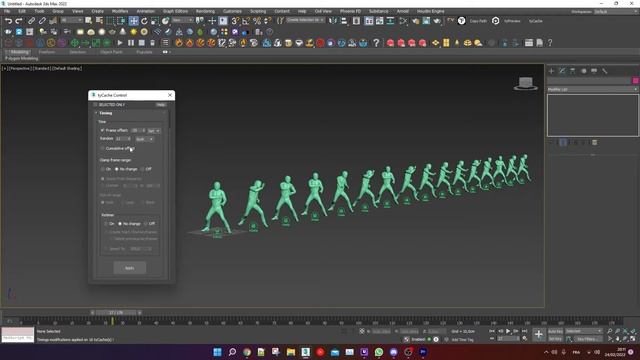Open the Create plus tab in command panel
The image size is (640, 360).
[551, 71]
